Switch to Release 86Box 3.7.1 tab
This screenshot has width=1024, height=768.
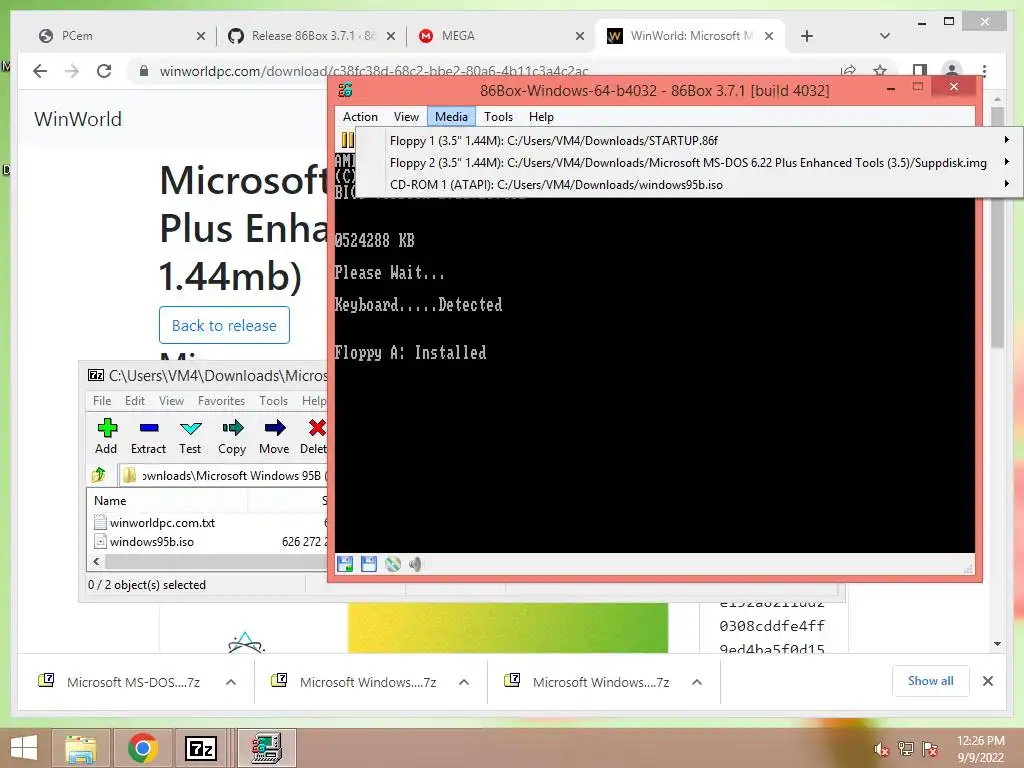[x=313, y=36]
